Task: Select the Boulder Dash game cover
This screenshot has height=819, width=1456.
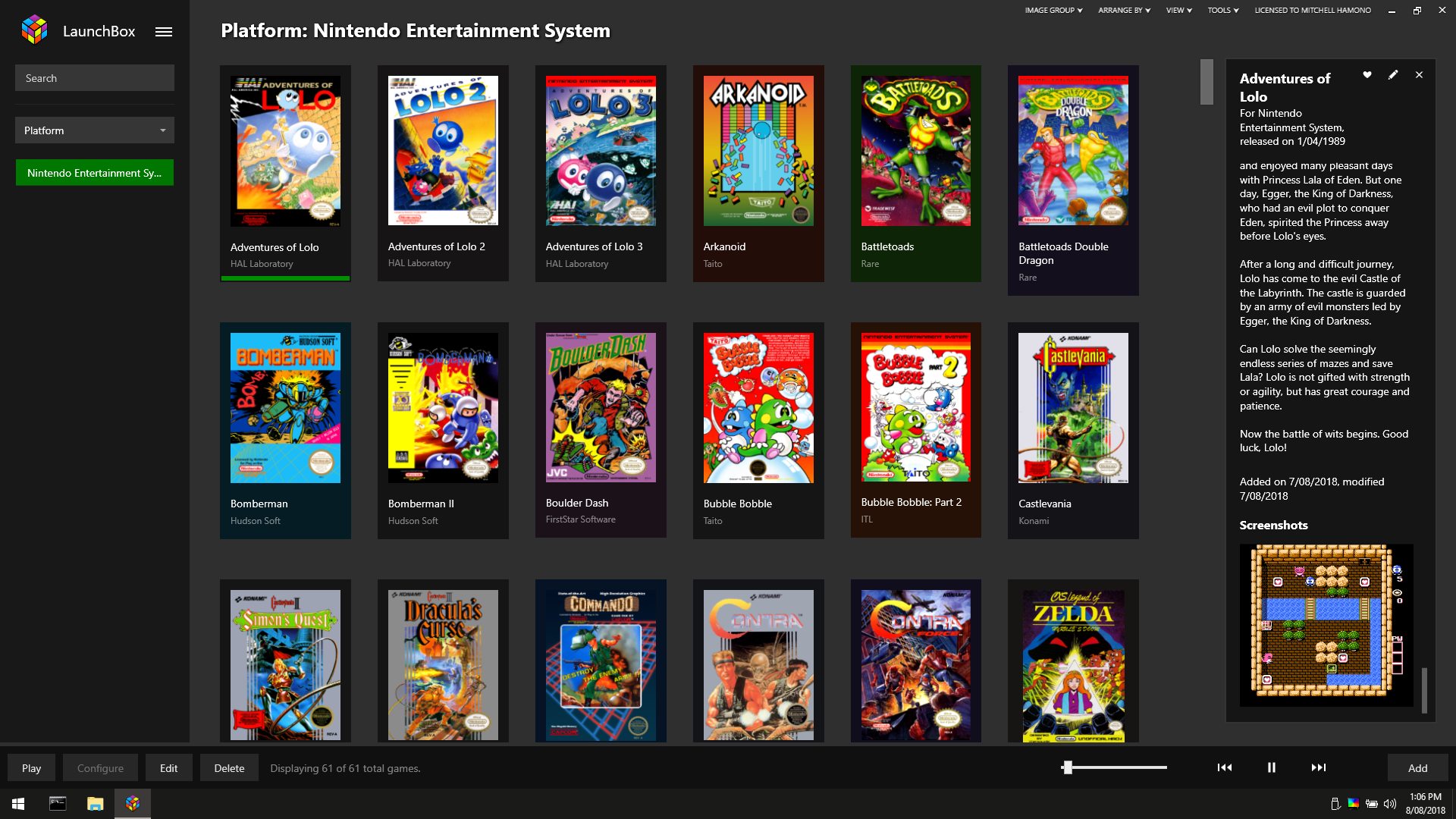Action: pyautogui.click(x=601, y=407)
